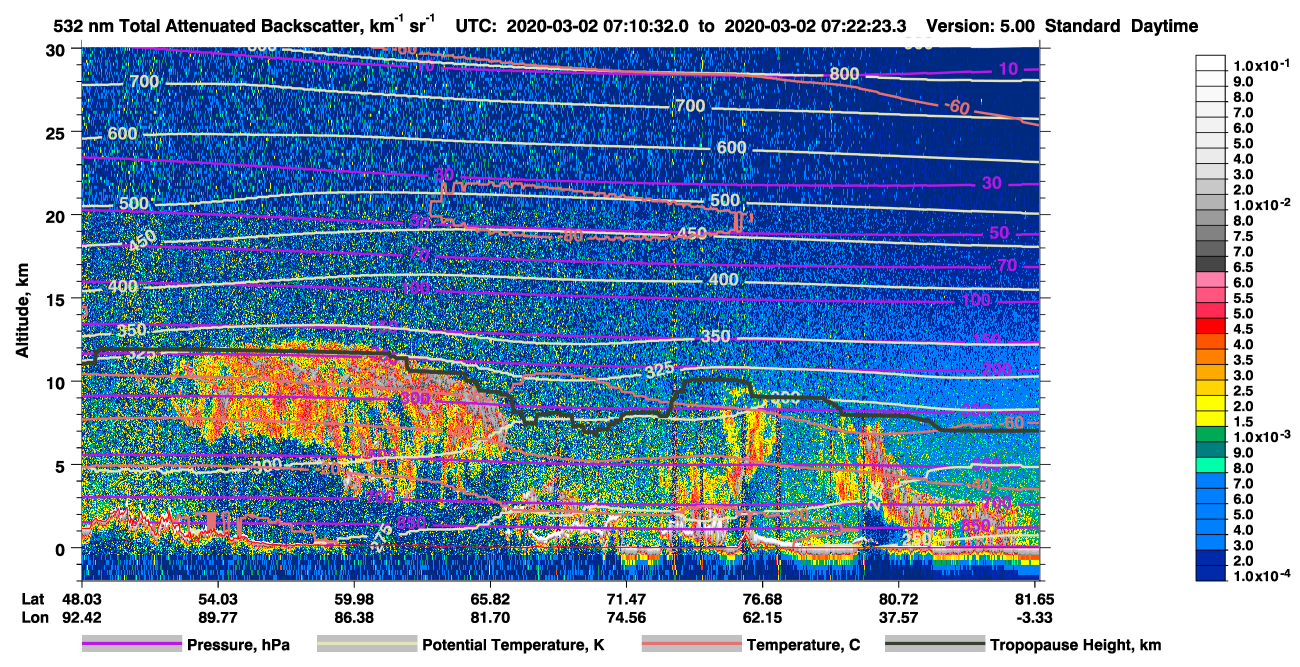Viewport: 1300px width, 667px height.
Task: Select the start time '2020-03-02 07:10:32.0'
Action: [599, 26]
